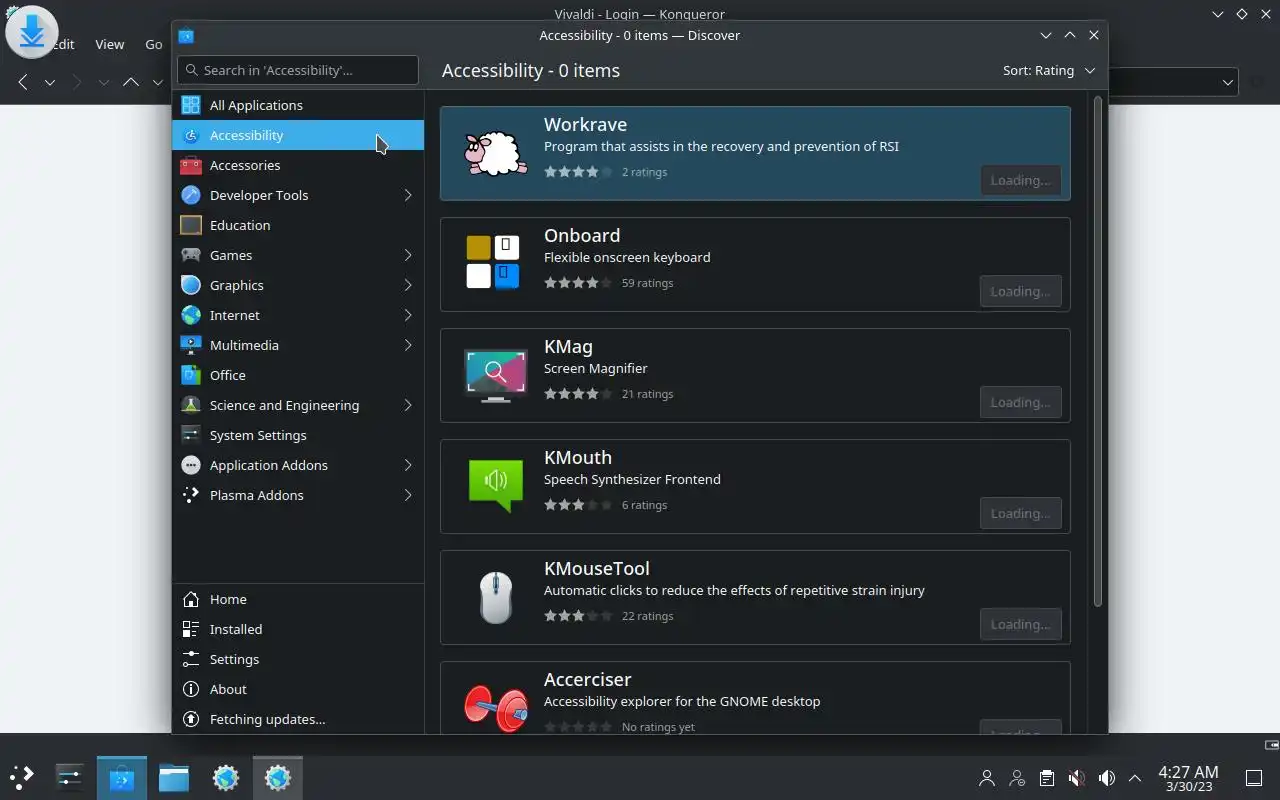The height and width of the screenshot is (800, 1280).
Task: Click the All Applications grid icon
Action: (x=191, y=105)
